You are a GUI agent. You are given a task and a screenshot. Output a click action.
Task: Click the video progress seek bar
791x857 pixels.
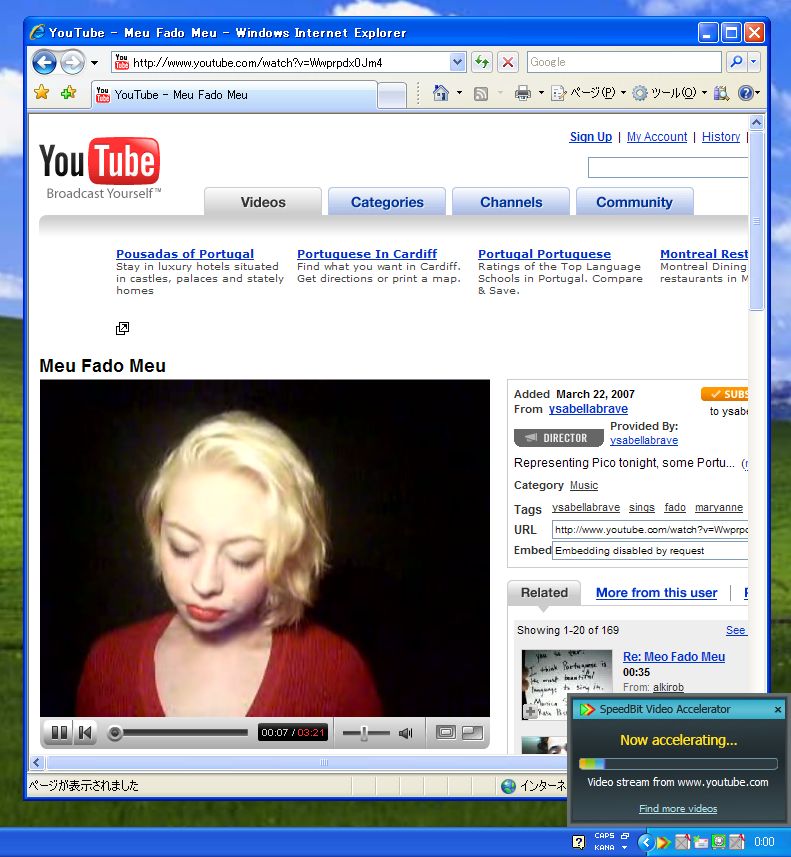click(x=178, y=732)
